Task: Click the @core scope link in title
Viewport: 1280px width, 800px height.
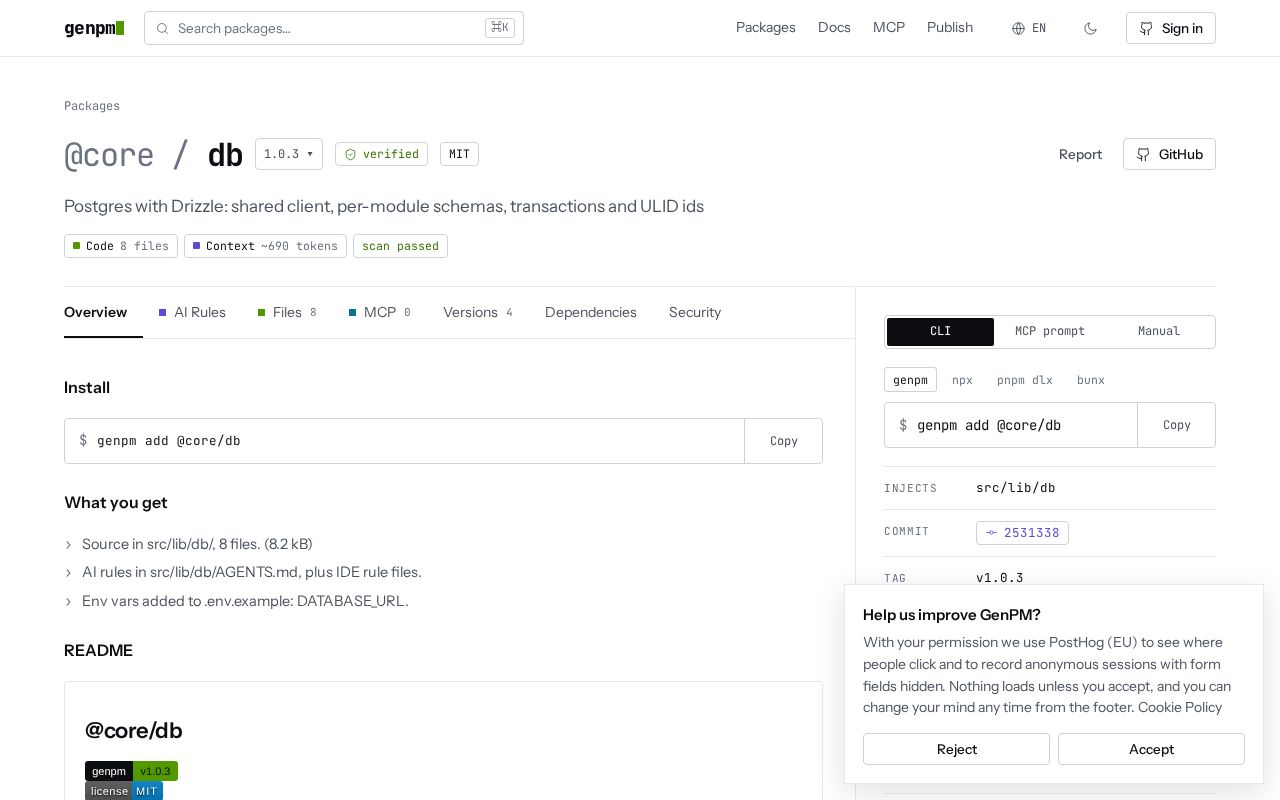Action: 109,155
